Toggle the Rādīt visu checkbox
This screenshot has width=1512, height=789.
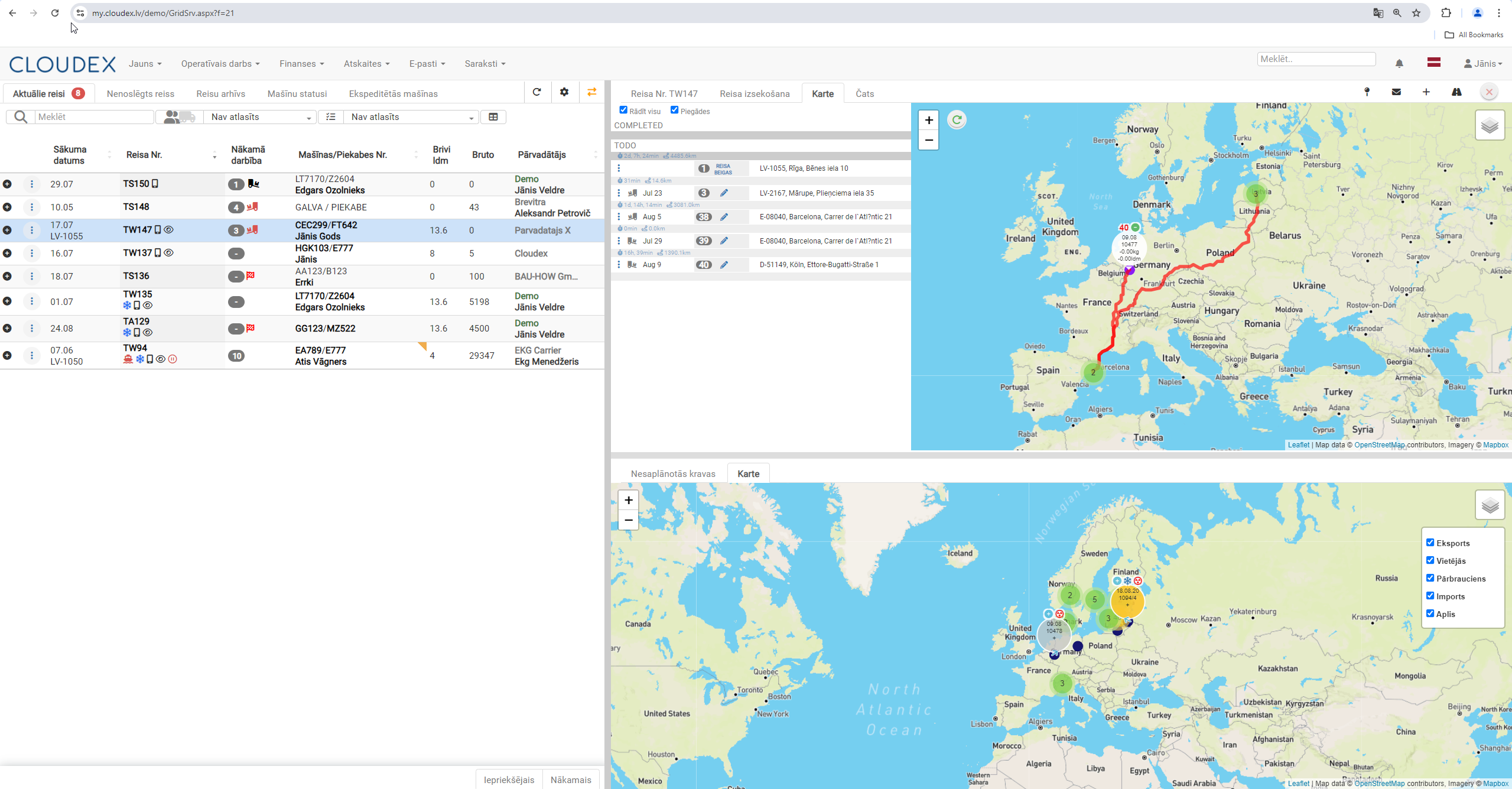tap(623, 110)
